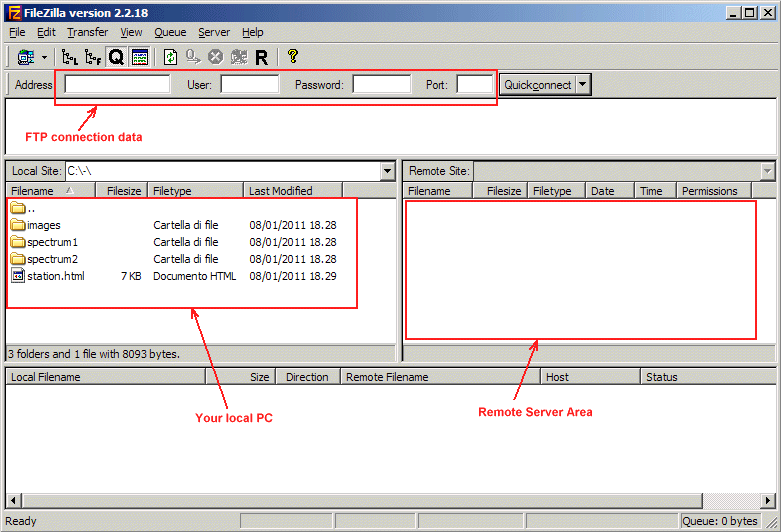This screenshot has height=532, width=781.
Task: Select the images folder icon
Action: pyautogui.click(x=18, y=225)
